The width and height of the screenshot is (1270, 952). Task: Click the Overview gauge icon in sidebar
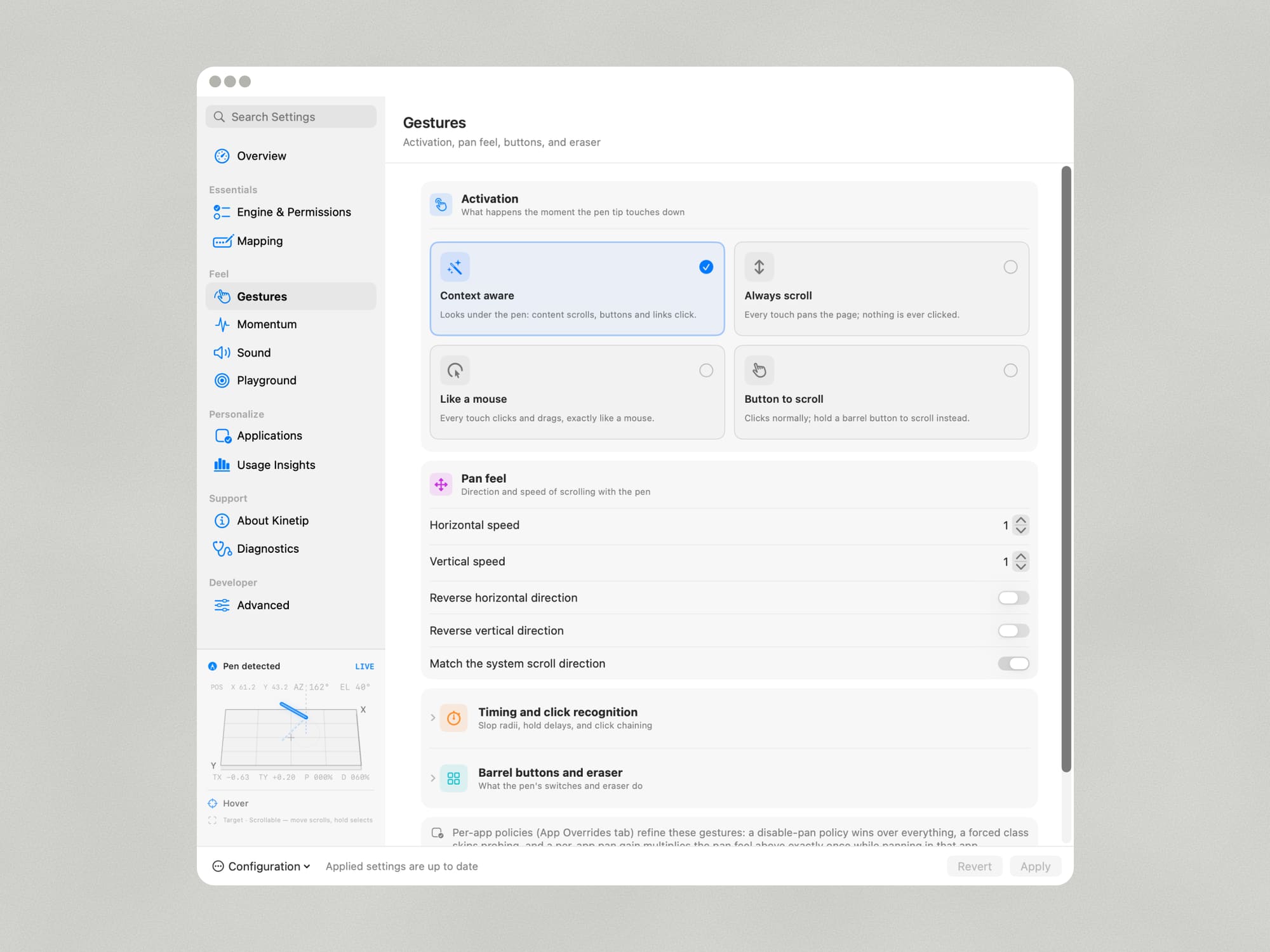pyautogui.click(x=222, y=156)
